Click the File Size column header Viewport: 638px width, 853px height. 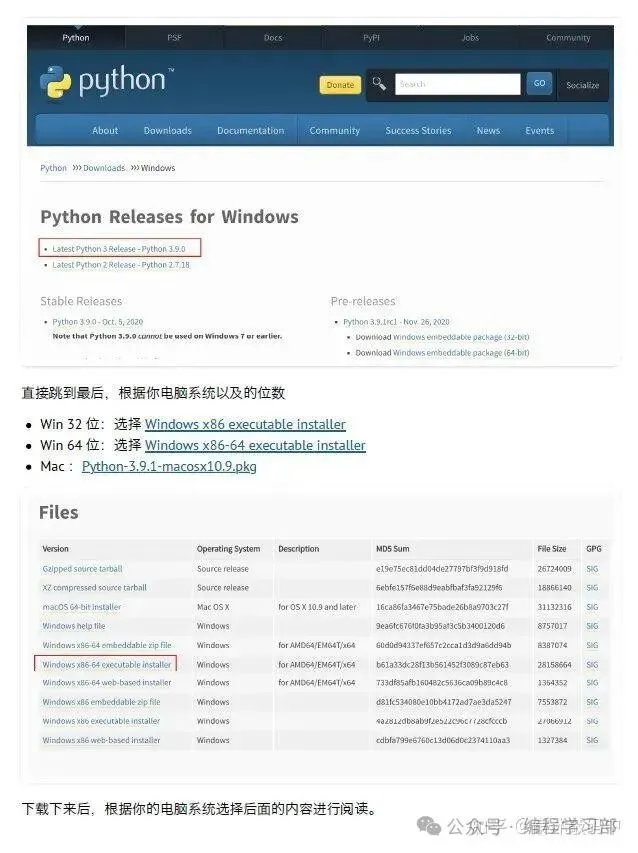click(552, 548)
